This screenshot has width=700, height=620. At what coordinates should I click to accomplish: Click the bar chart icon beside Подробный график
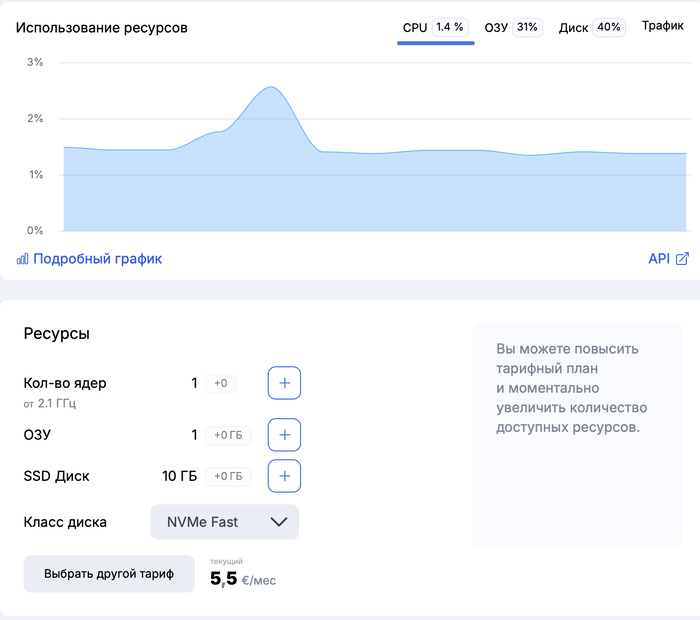tap(22, 259)
